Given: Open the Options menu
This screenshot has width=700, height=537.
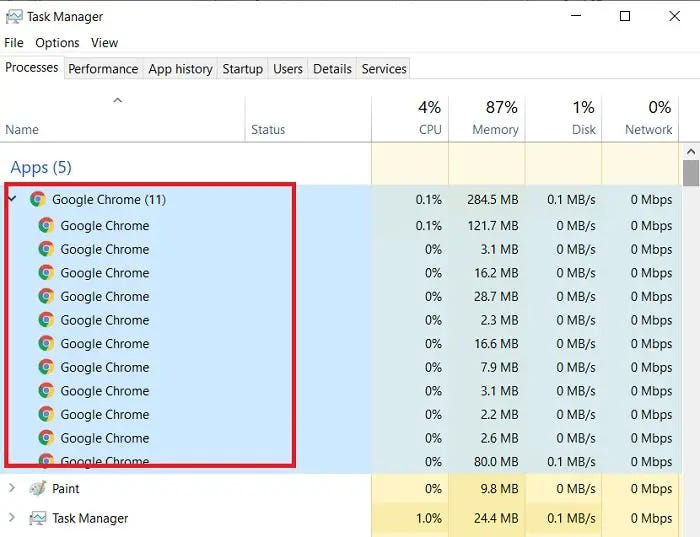Looking at the screenshot, I should pos(57,43).
